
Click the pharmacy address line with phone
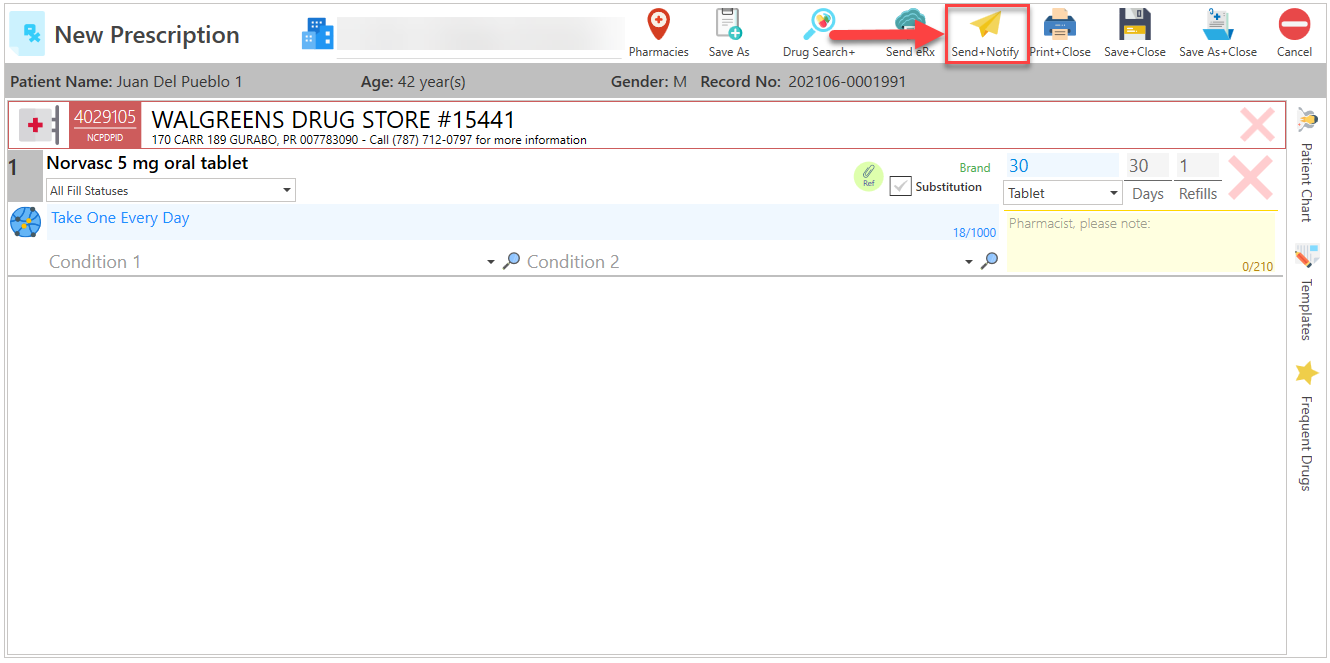coord(369,140)
